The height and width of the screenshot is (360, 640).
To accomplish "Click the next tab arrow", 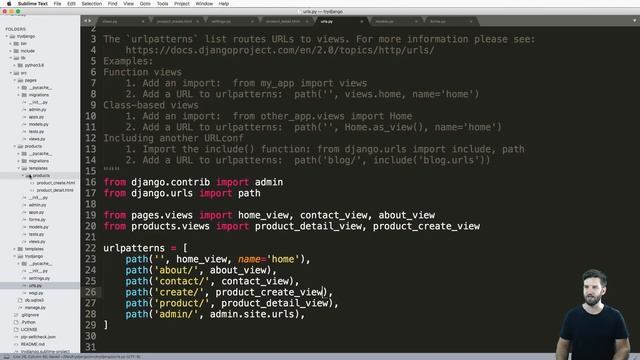I will 90,21.
